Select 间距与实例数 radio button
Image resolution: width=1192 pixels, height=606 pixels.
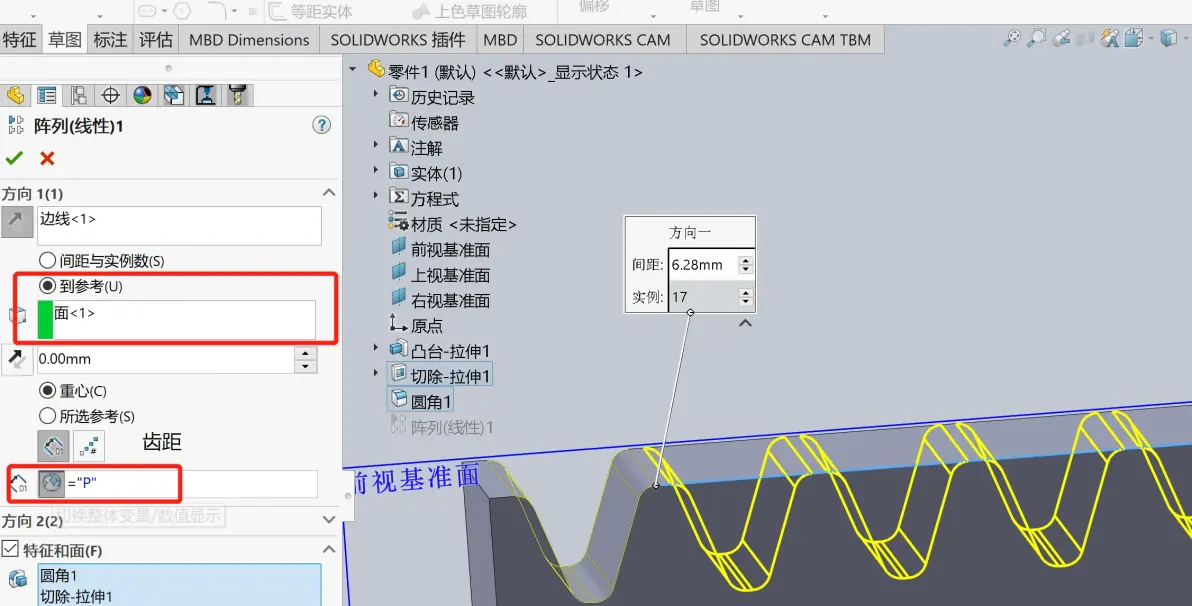[x=47, y=261]
